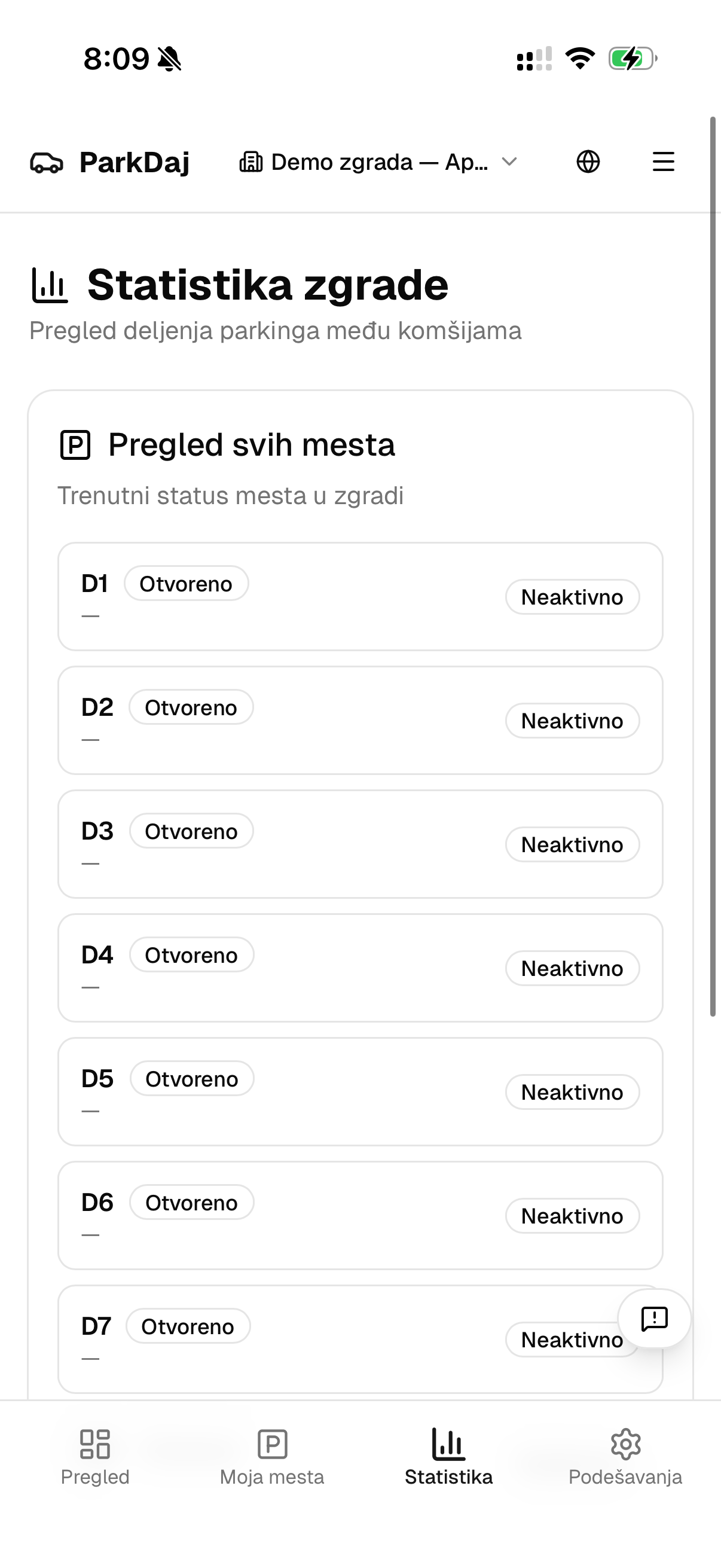Tap the feedback message bubble icon
Screen dimensions: 721x1568
(654, 1319)
